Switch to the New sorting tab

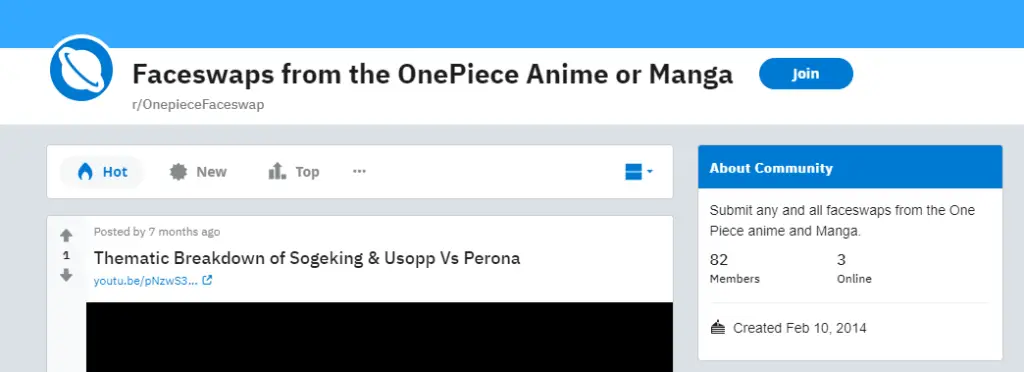(198, 172)
